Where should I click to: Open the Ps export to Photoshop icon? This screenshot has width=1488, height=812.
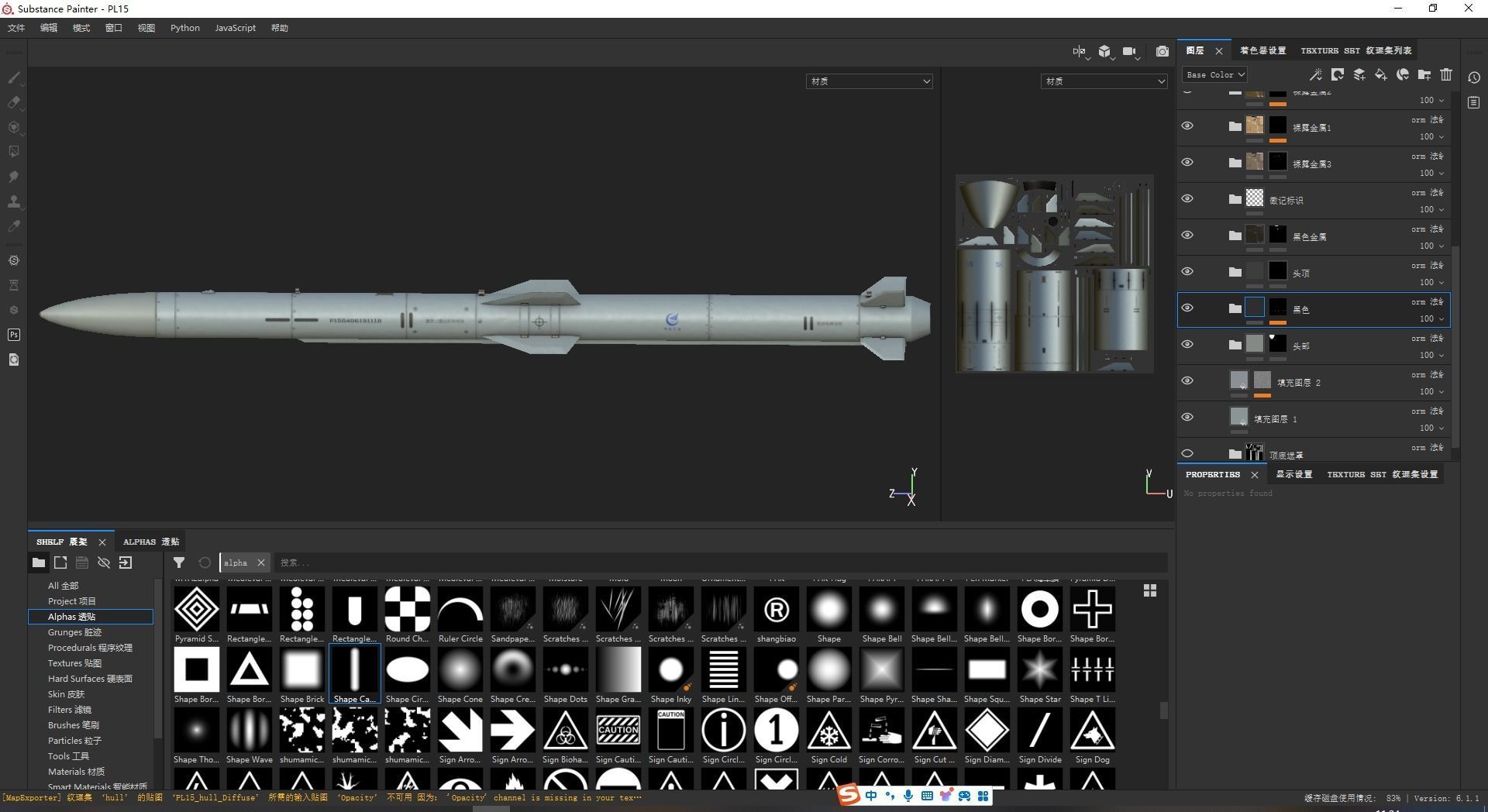click(x=13, y=335)
